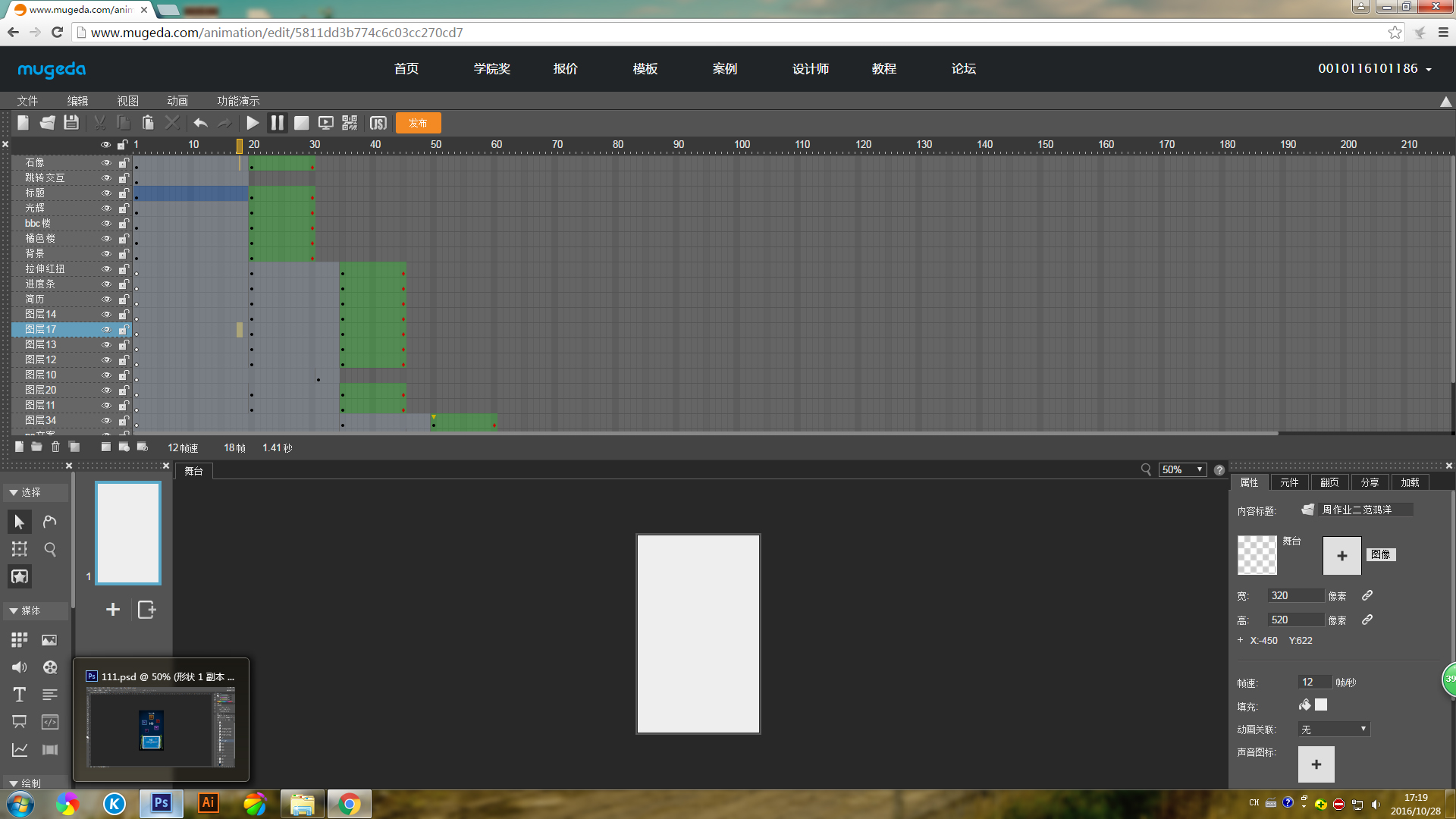Click the add page plus button
The width and height of the screenshot is (1456, 819).
[x=113, y=610]
